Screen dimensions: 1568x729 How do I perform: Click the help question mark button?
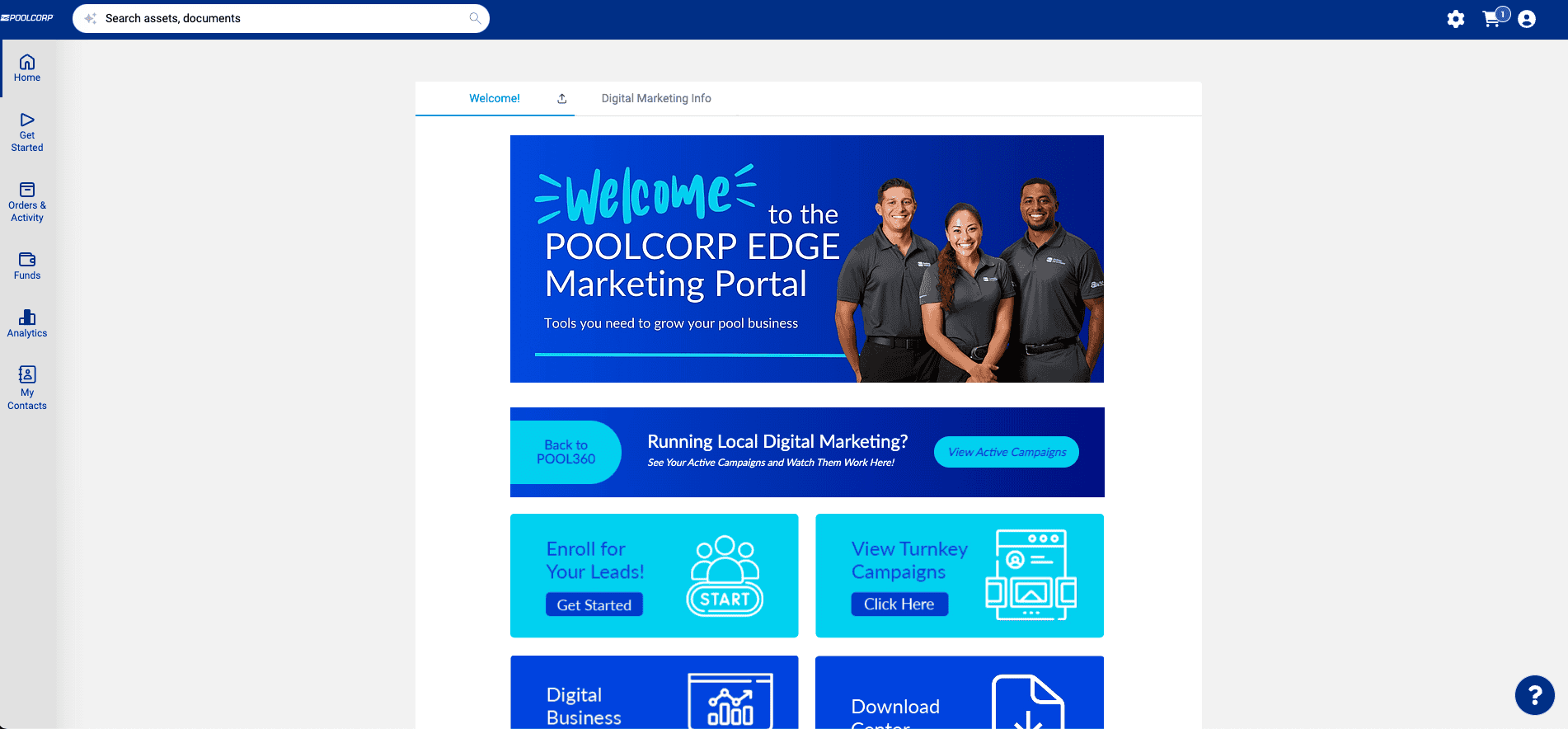[1534, 695]
